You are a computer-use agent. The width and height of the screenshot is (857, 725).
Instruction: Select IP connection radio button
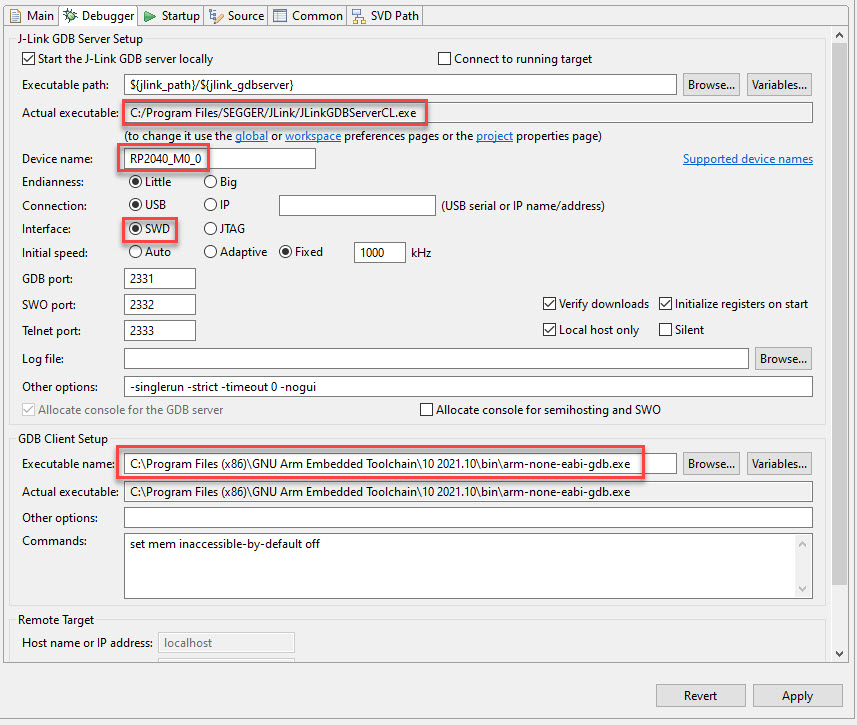pyautogui.click(x=210, y=205)
